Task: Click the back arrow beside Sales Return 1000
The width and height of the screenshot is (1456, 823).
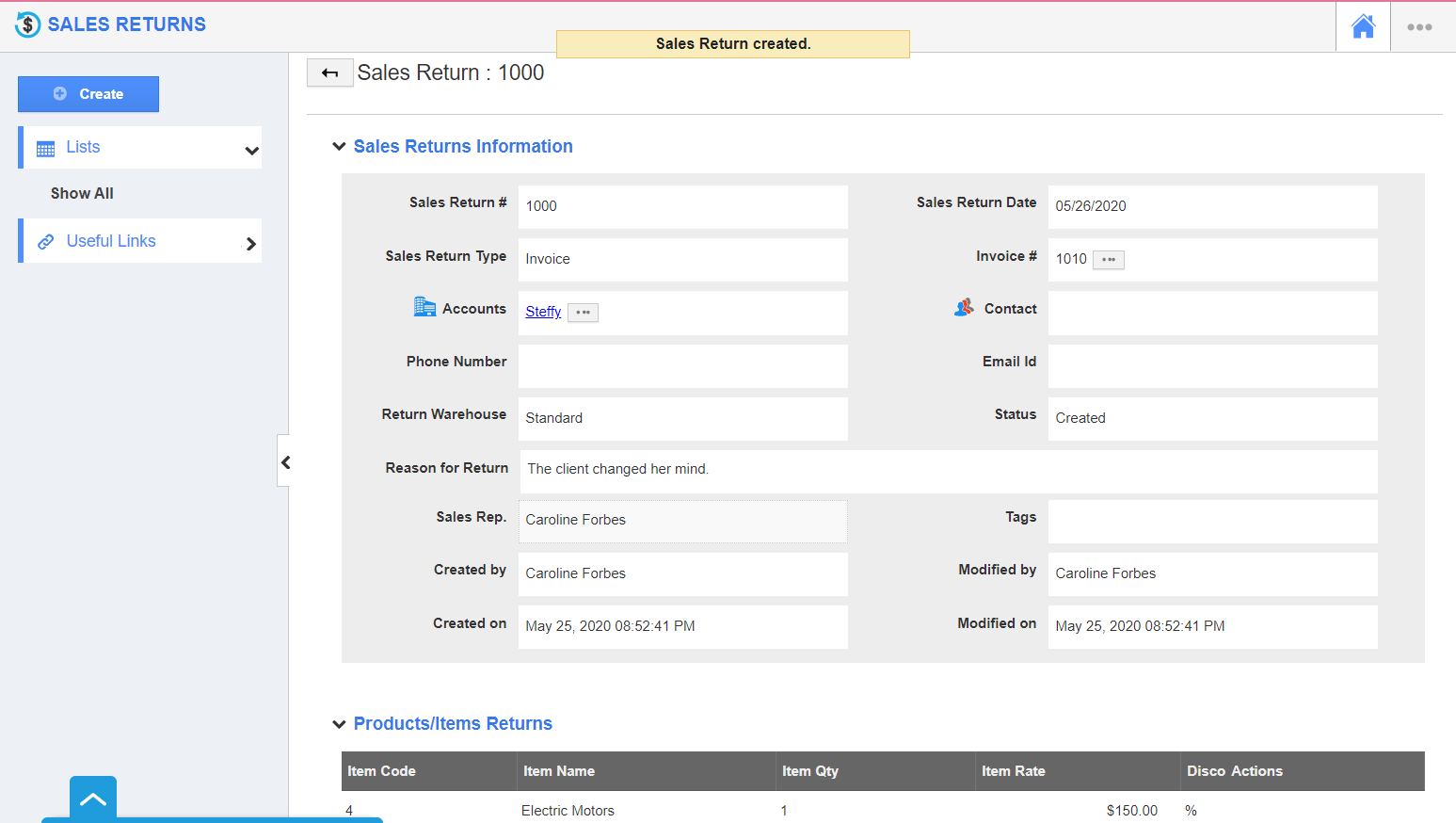Action: (x=329, y=72)
